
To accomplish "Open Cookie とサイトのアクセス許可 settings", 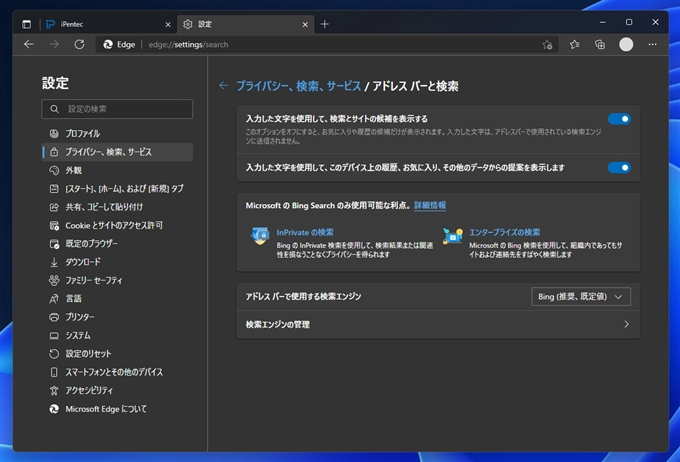I will coord(117,225).
